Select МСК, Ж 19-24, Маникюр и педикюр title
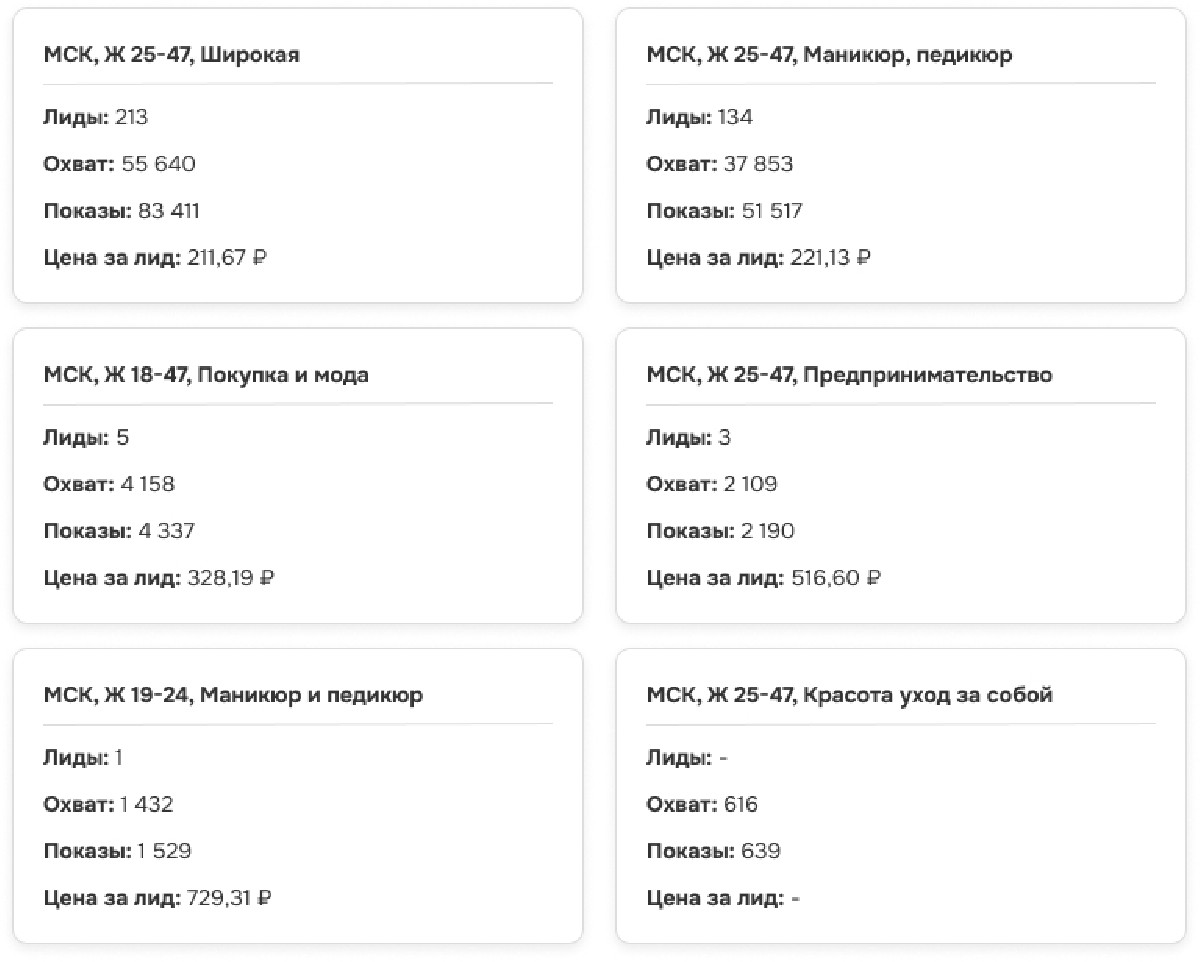The height and width of the screenshot is (962, 1200). click(233, 695)
